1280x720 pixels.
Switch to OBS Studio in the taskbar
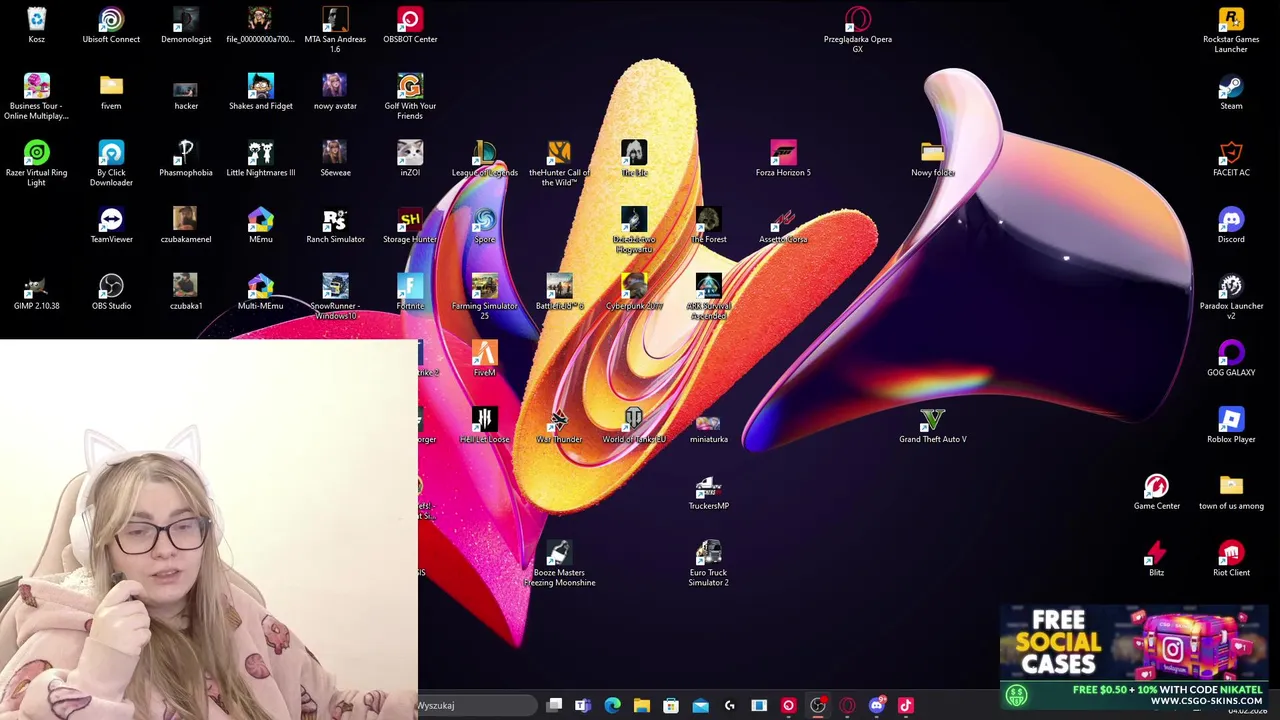click(818, 705)
